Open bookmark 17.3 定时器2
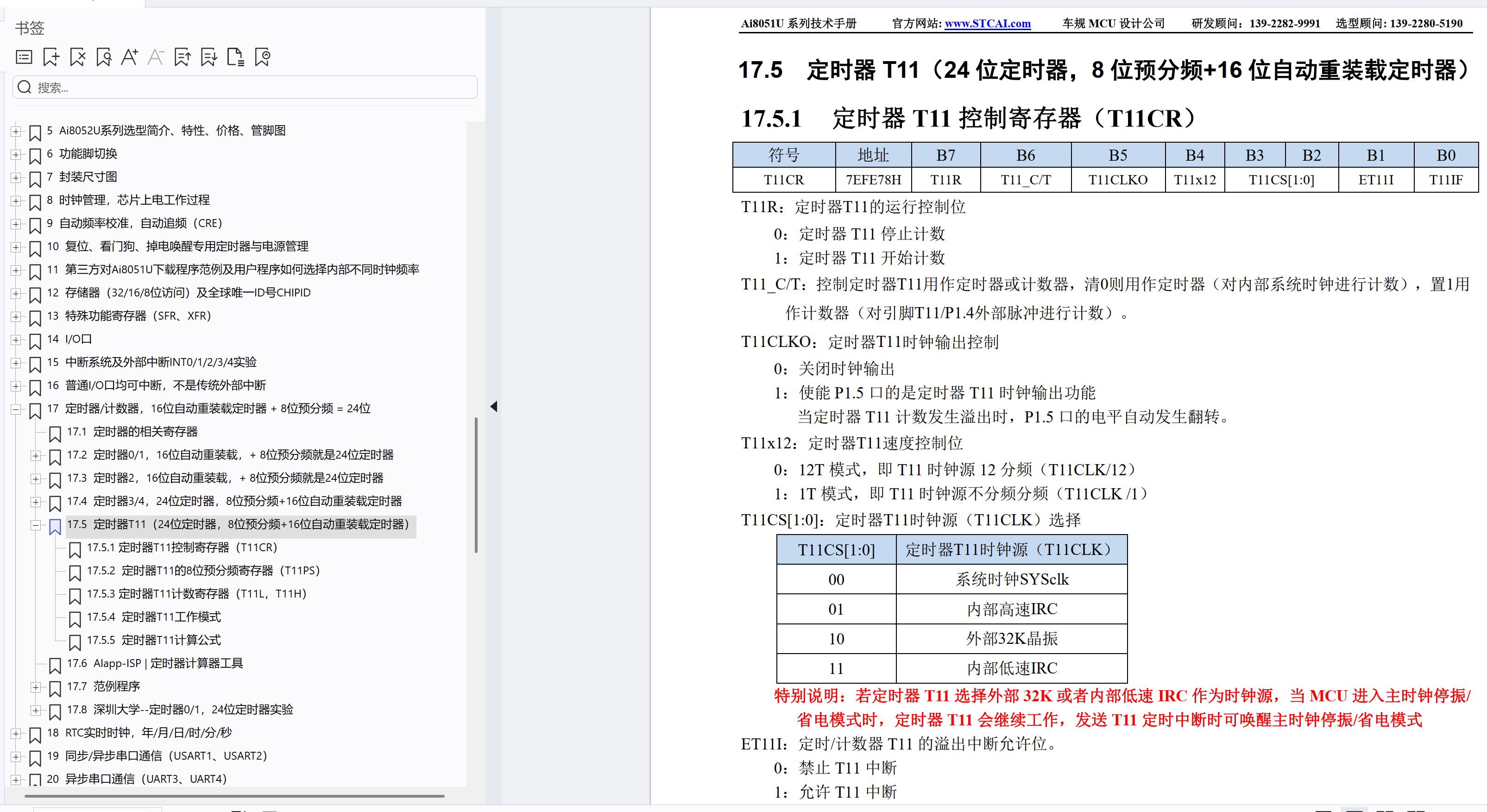The image size is (1487, 812). pyautogui.click(x=225, y=478)
